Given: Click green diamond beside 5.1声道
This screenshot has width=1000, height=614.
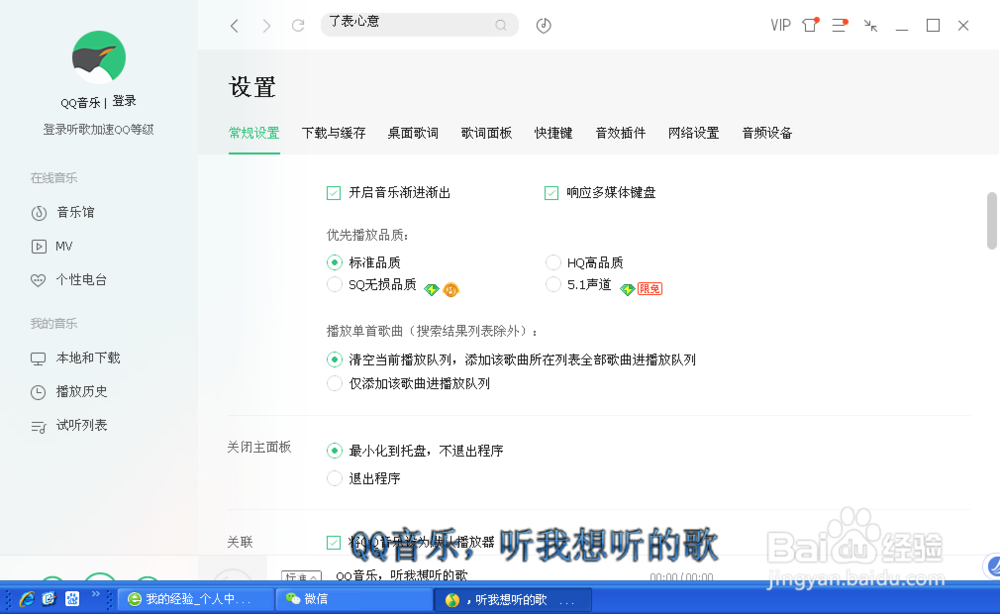Looking at the screenshot, I should click(628, 289).
